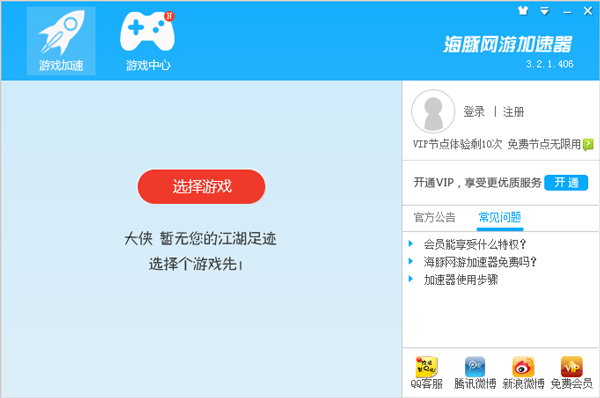Open the 腾讯微博 icon

475,373
